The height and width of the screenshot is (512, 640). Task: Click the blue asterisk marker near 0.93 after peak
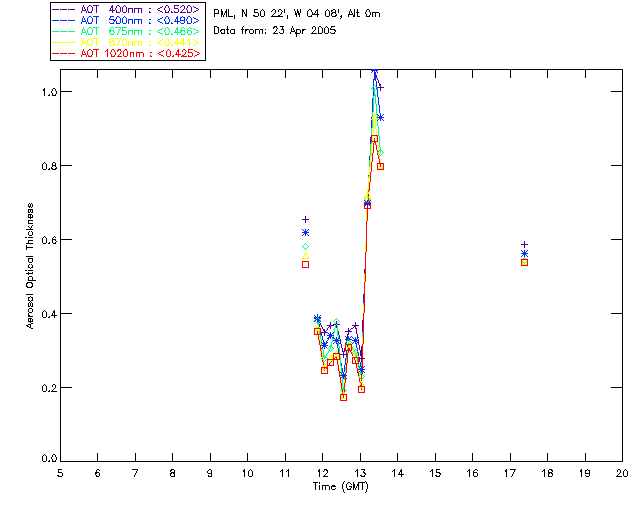point(380,118)
